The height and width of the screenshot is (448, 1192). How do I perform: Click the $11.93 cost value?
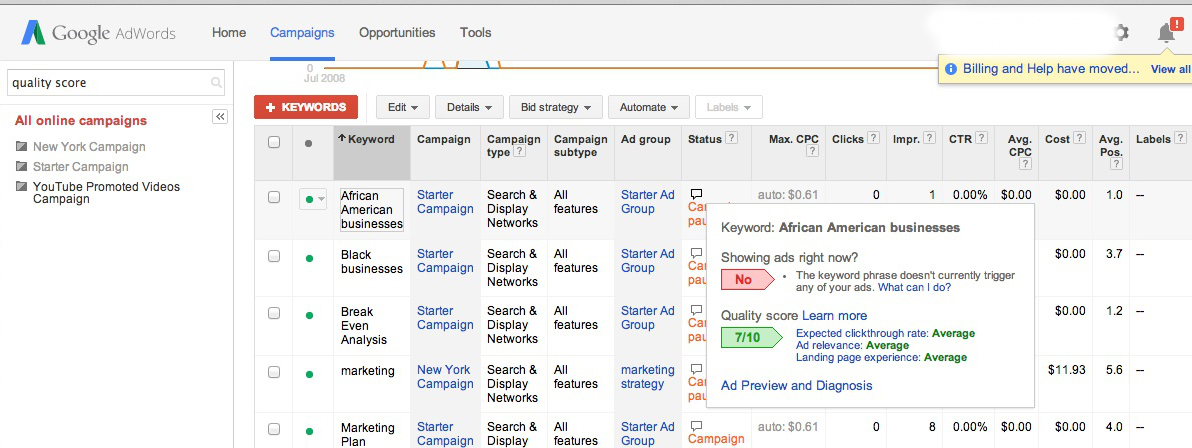[x=1067, y=370]
